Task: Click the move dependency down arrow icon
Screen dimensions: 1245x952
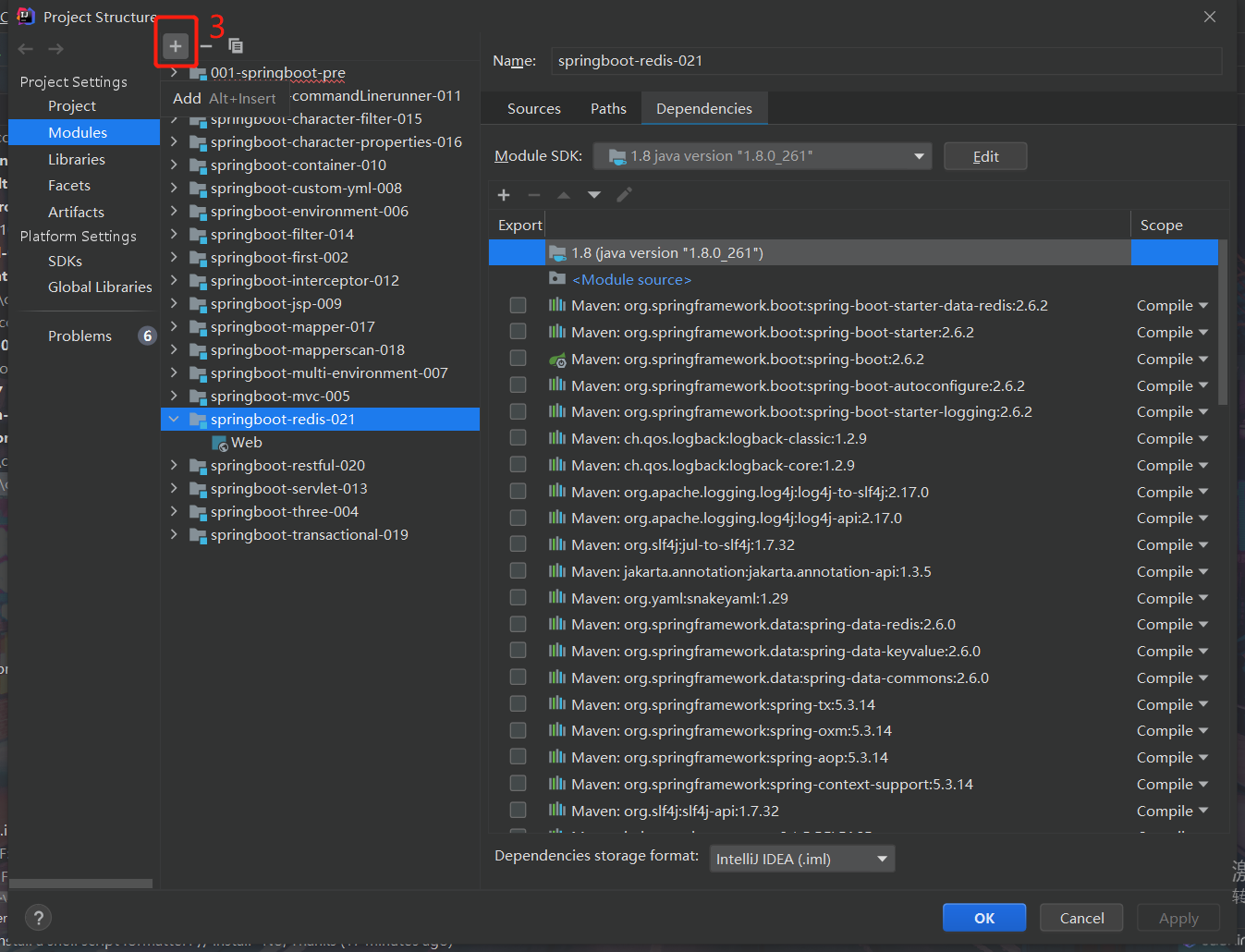Action: coord(593,195)
